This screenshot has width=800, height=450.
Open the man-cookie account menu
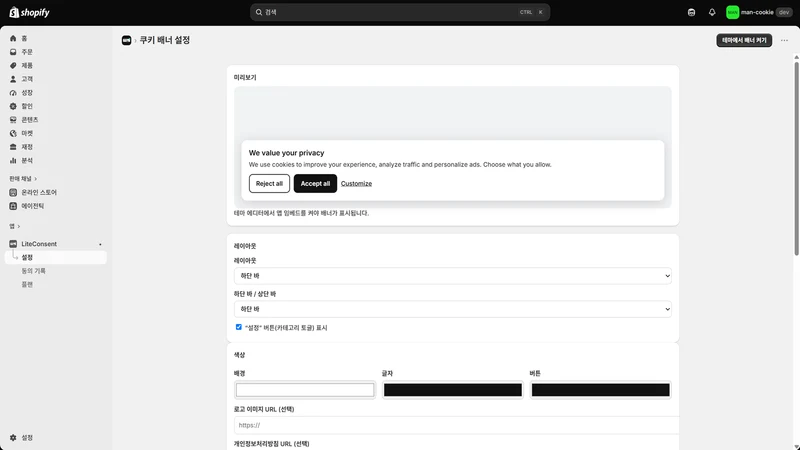759,12
